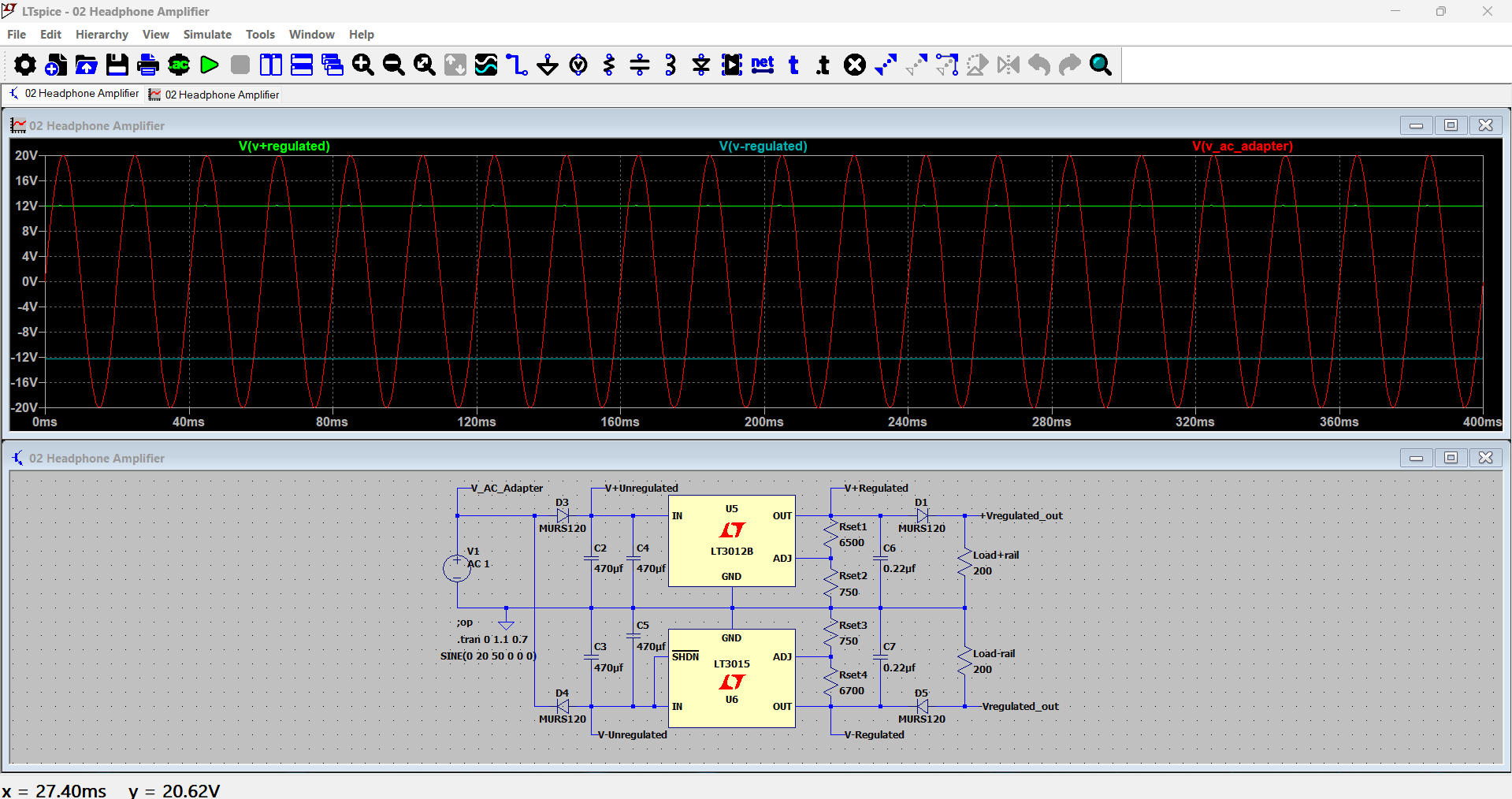Open the Tools menu
The image size is (1512, 799).
[260, 35]
